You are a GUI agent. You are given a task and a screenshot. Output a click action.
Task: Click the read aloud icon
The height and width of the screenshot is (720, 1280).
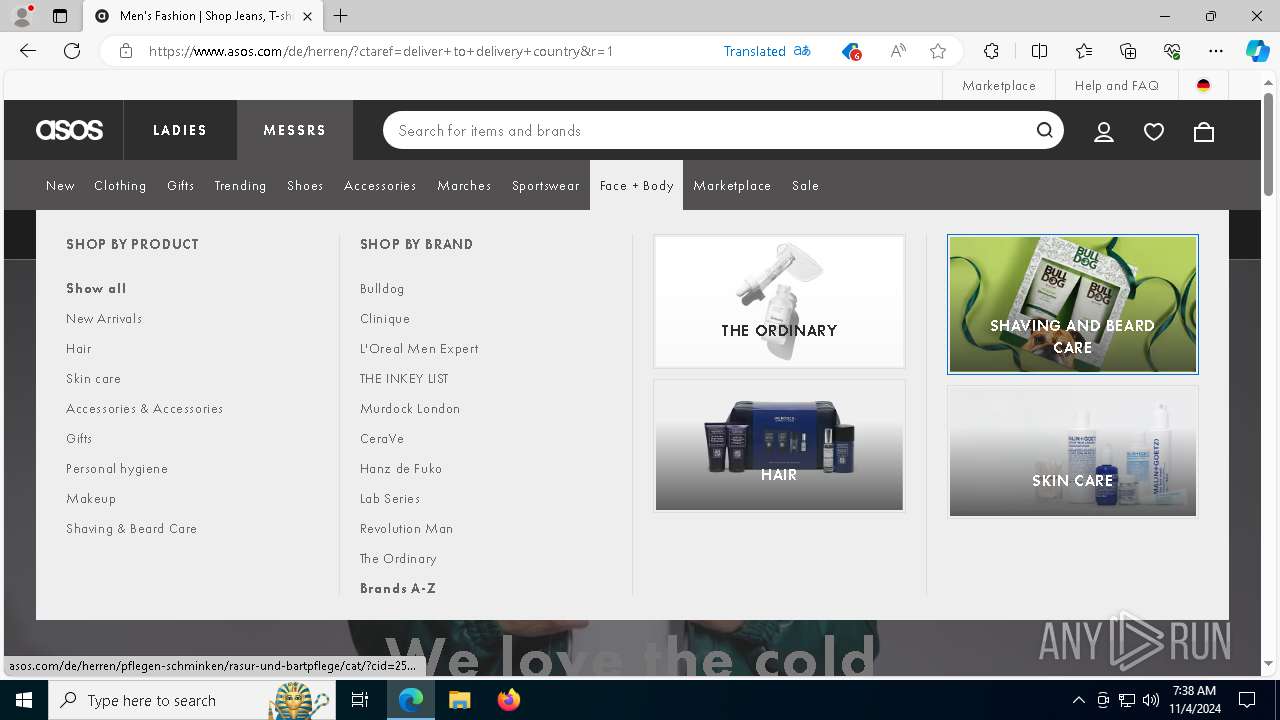tap(898, 51)
